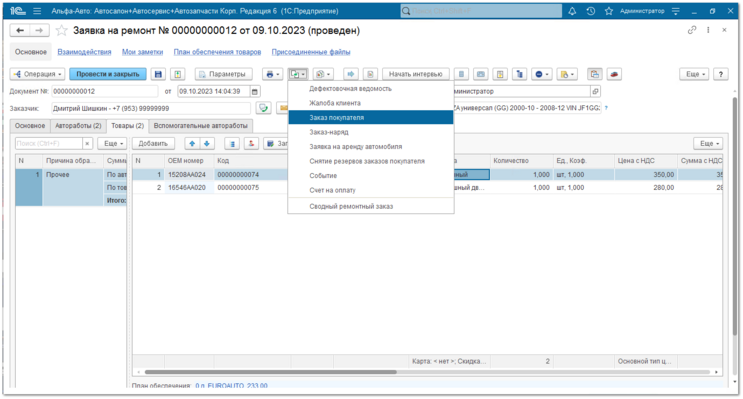
Task: Open the reports dropdown icon next to create-based-on
Action: (323, 74)
